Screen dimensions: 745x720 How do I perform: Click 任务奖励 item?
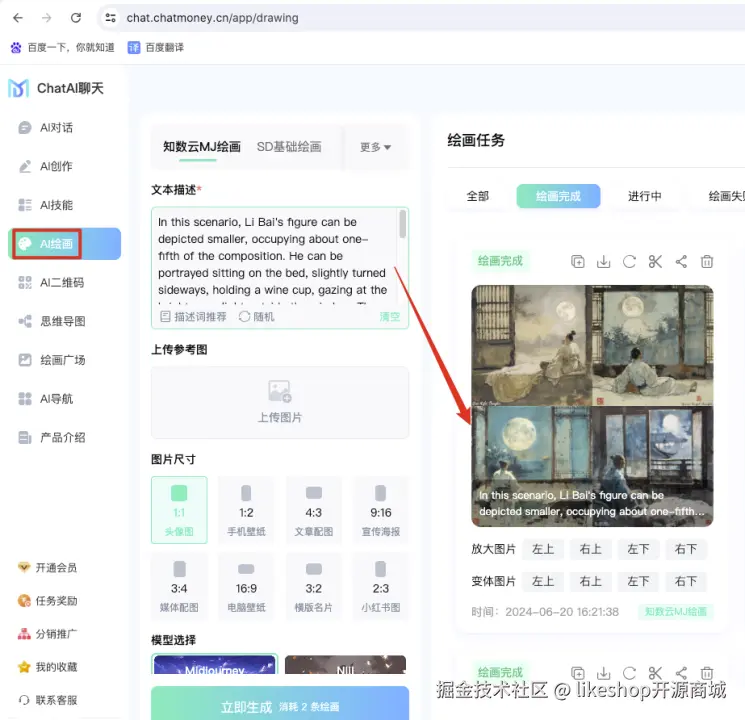pos(48,601)
